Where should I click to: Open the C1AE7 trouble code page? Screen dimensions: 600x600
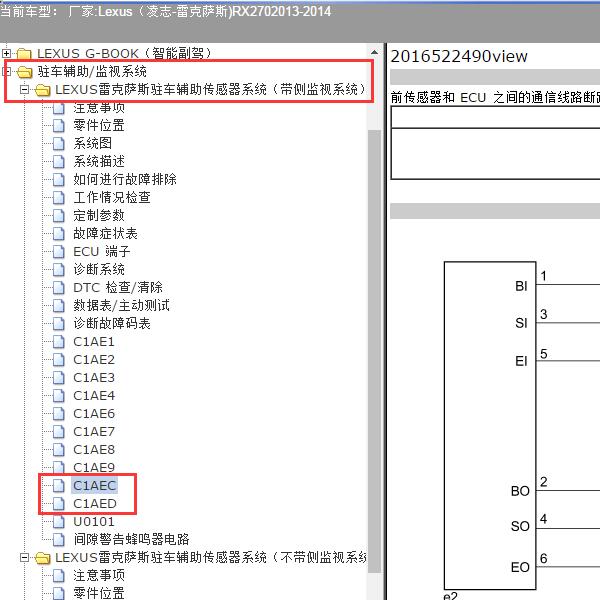coord(94,431)
